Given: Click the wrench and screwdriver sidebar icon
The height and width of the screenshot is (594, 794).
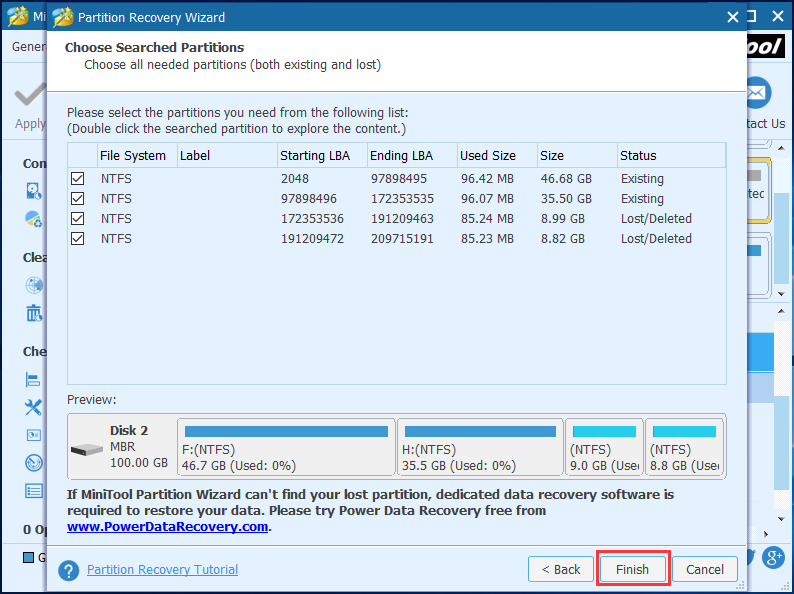Looking at the screenshot, I should (33, 407).
